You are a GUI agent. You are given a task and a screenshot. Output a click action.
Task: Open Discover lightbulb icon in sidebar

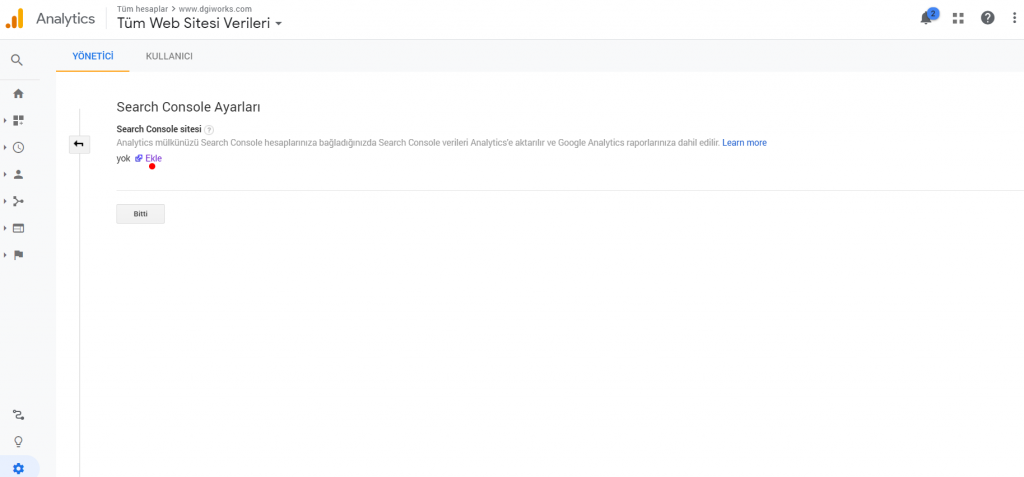(18, 442)
